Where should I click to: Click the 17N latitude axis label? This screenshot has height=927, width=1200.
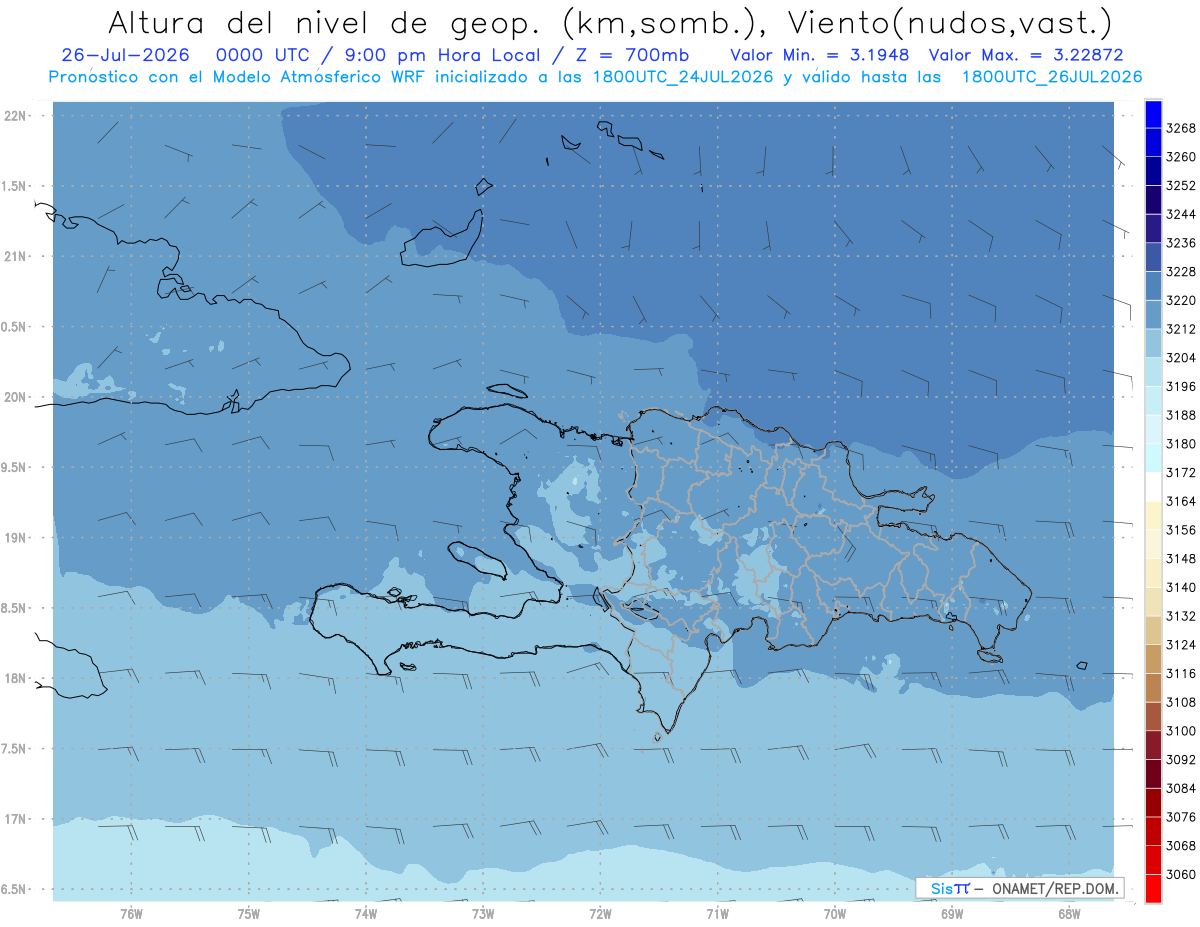(15, 819)
